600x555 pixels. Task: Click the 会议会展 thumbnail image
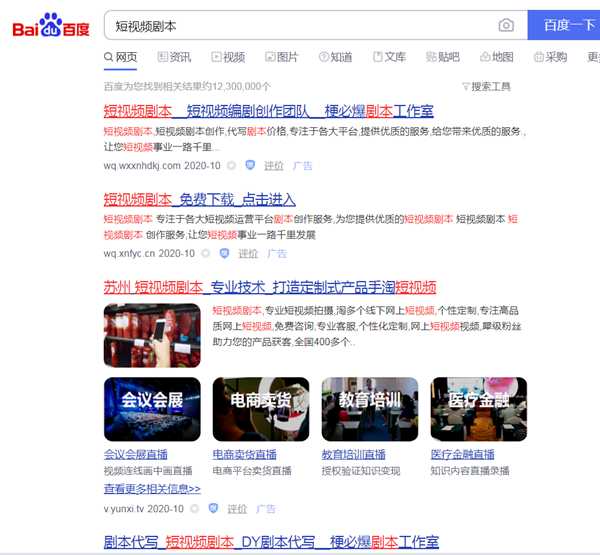[x=152, y=409]
